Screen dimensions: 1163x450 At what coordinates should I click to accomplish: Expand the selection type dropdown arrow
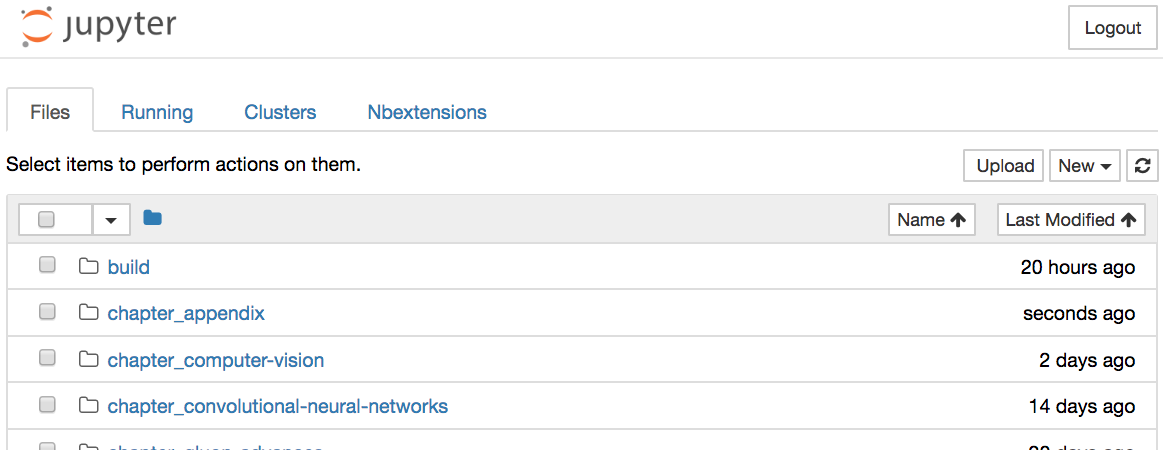(x=111, y=220)
